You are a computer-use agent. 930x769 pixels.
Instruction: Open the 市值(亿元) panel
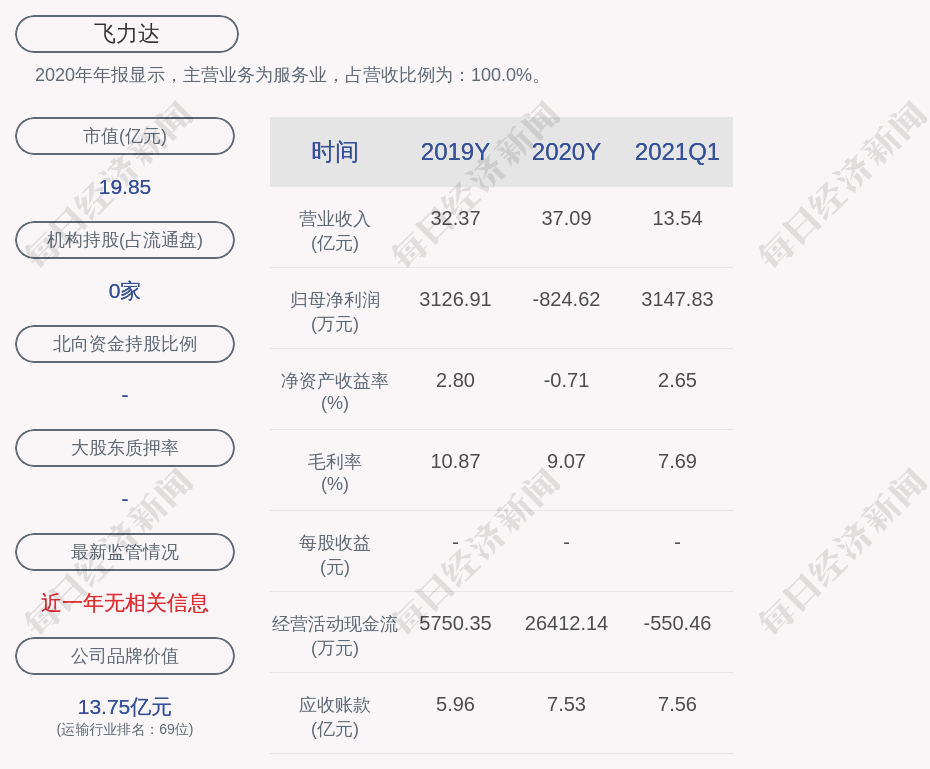point(125,136)
